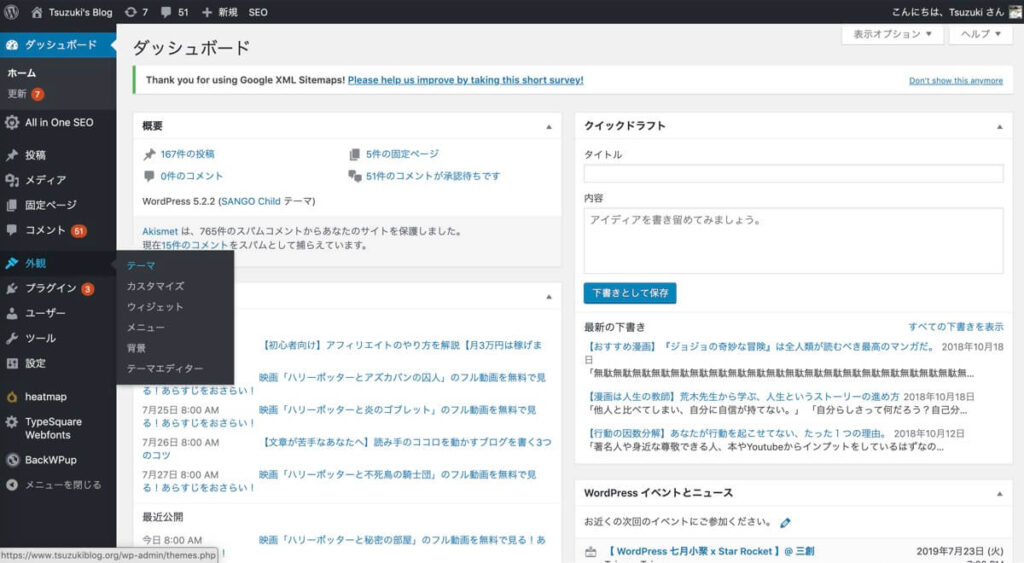Click the WordPress logo icon

pos(11,12)
